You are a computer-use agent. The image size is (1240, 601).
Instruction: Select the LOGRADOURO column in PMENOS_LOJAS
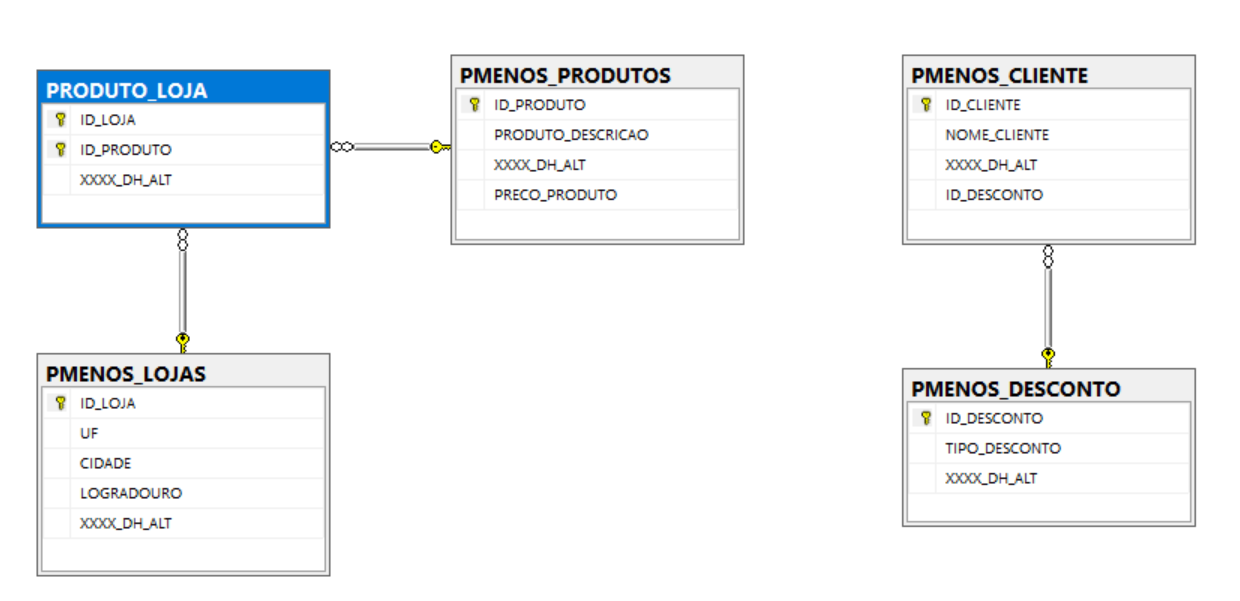click(x=131, y=494)
